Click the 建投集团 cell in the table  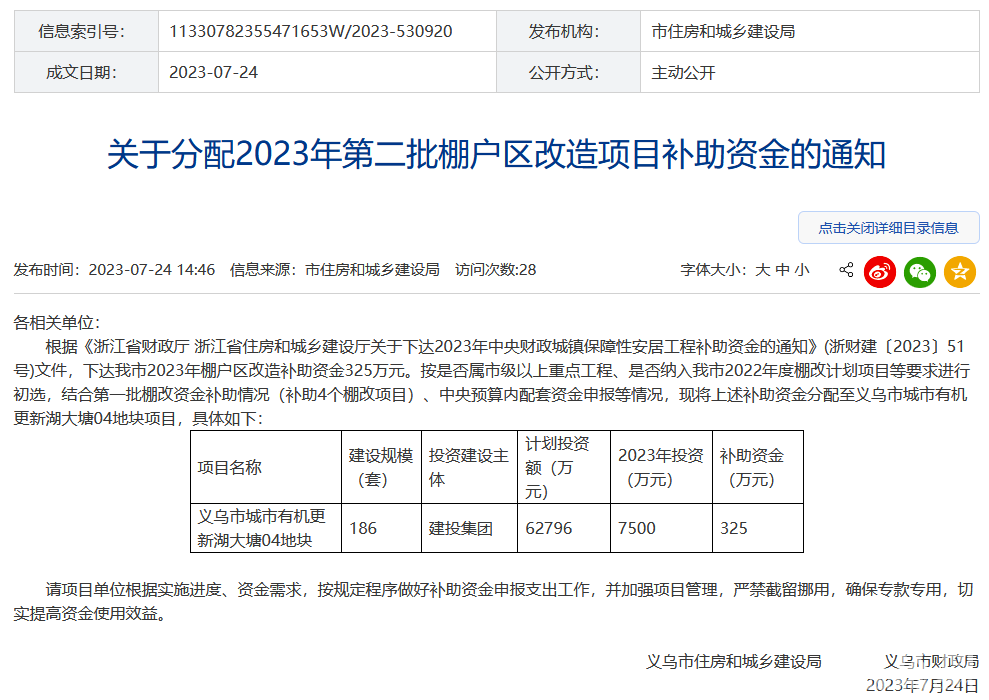pyautogui.click(x=461, y=528)
